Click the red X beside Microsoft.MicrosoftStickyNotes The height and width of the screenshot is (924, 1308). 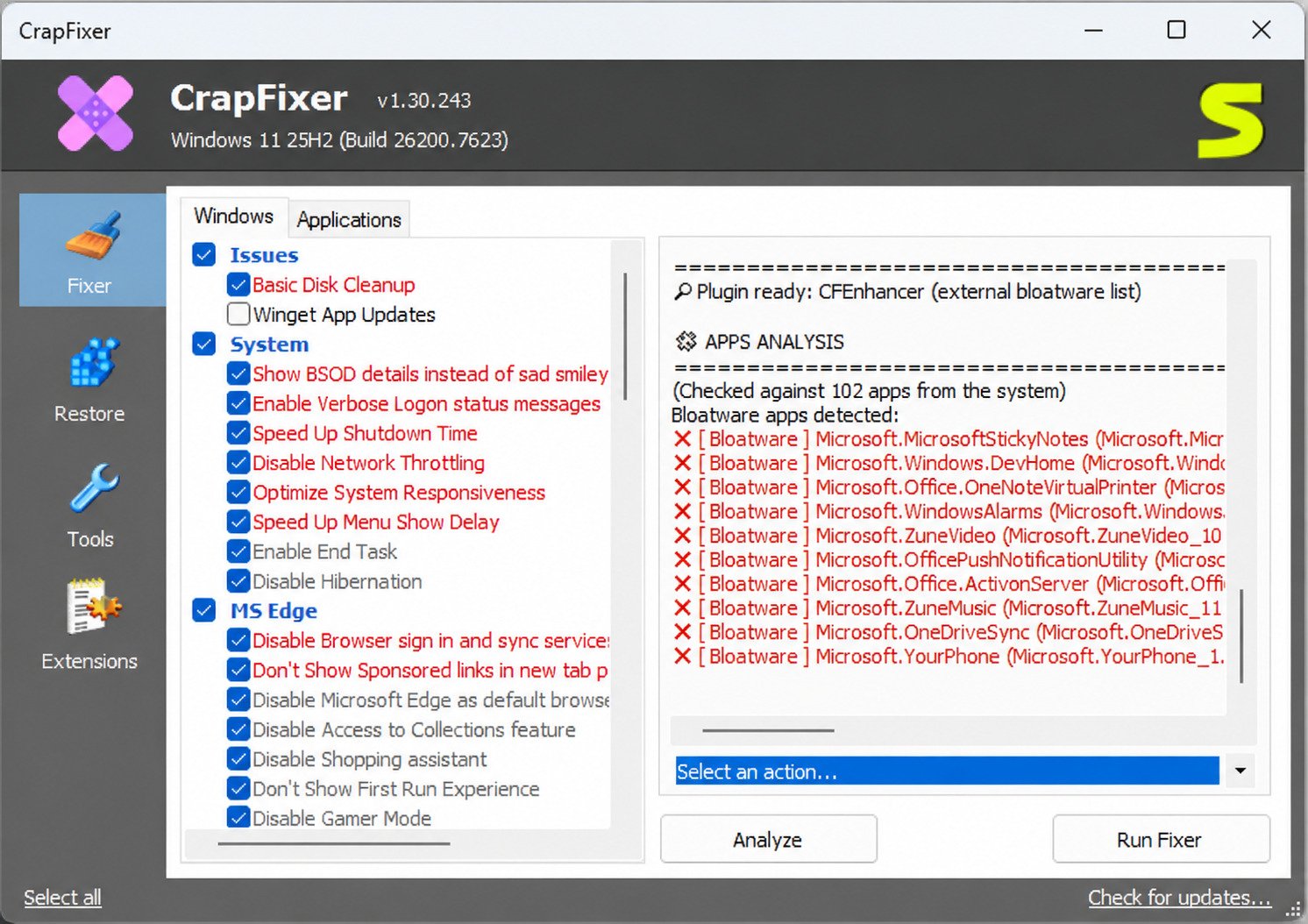(682, 438)
